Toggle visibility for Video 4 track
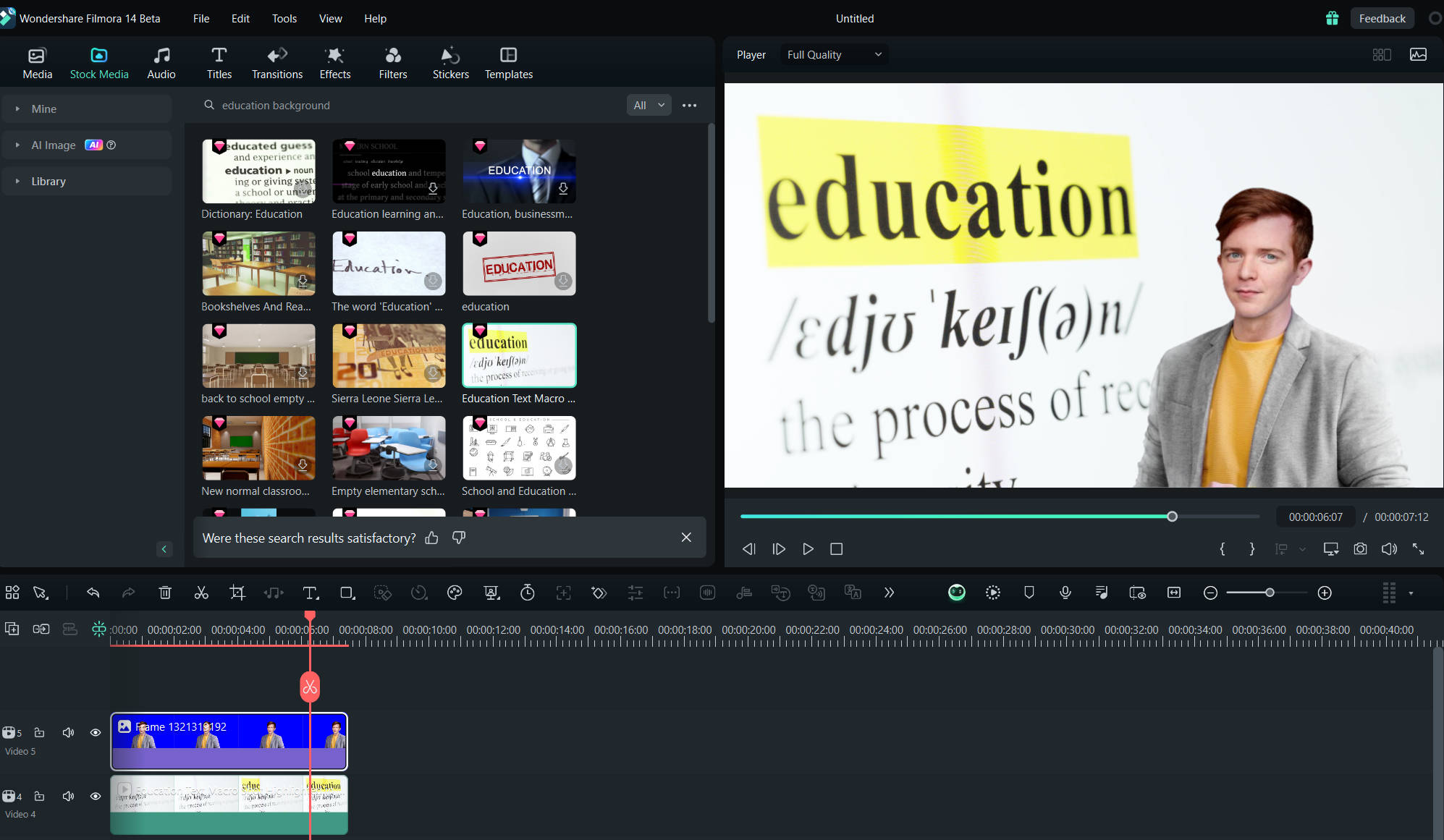The image size is (1444, 840). coord(95,796)
